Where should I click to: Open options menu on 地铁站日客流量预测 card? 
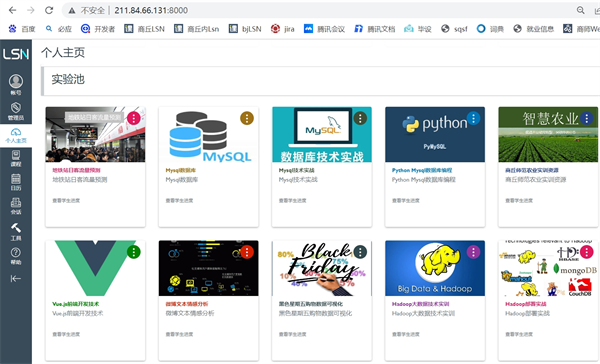click(134, 118)
